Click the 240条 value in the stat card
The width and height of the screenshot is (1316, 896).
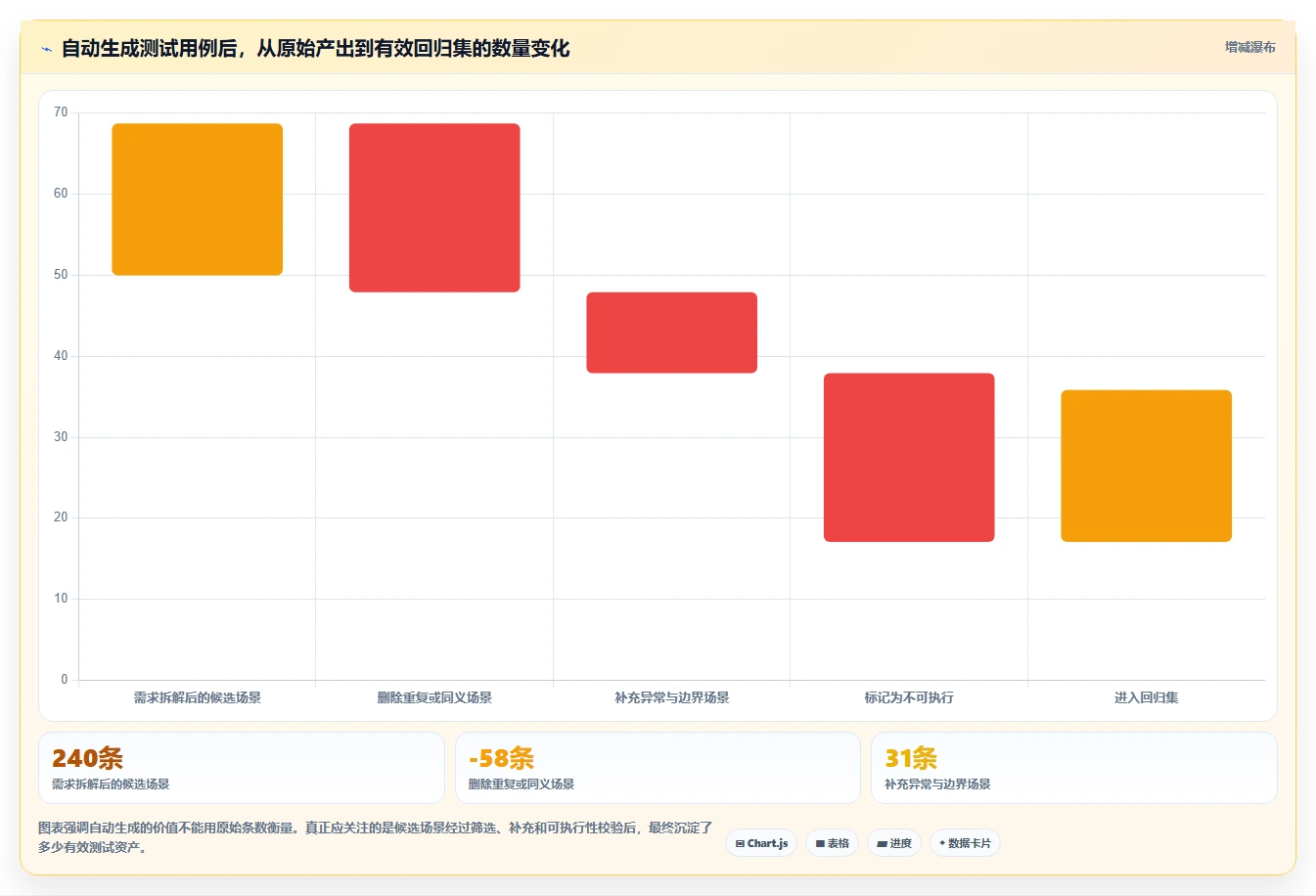(88, 758)
